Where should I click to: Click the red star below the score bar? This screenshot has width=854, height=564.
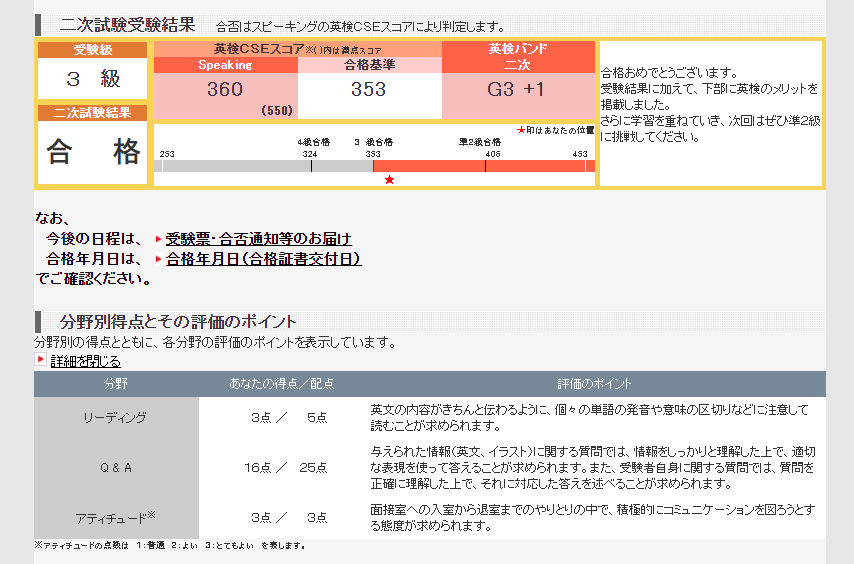(389, 180)
